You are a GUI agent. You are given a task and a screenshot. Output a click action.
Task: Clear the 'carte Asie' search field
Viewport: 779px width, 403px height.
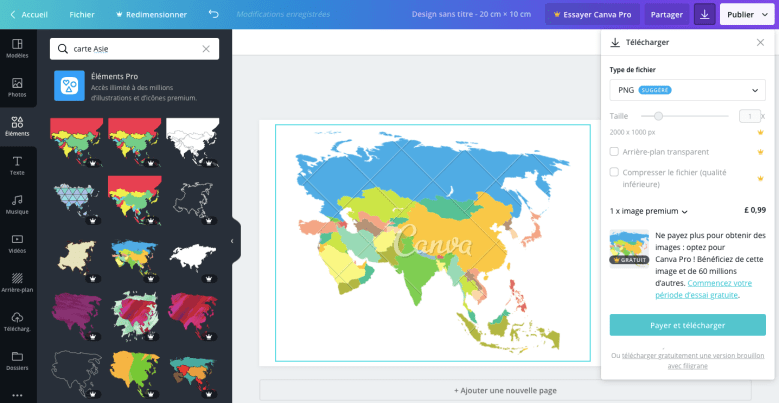[x=206, y=48]
